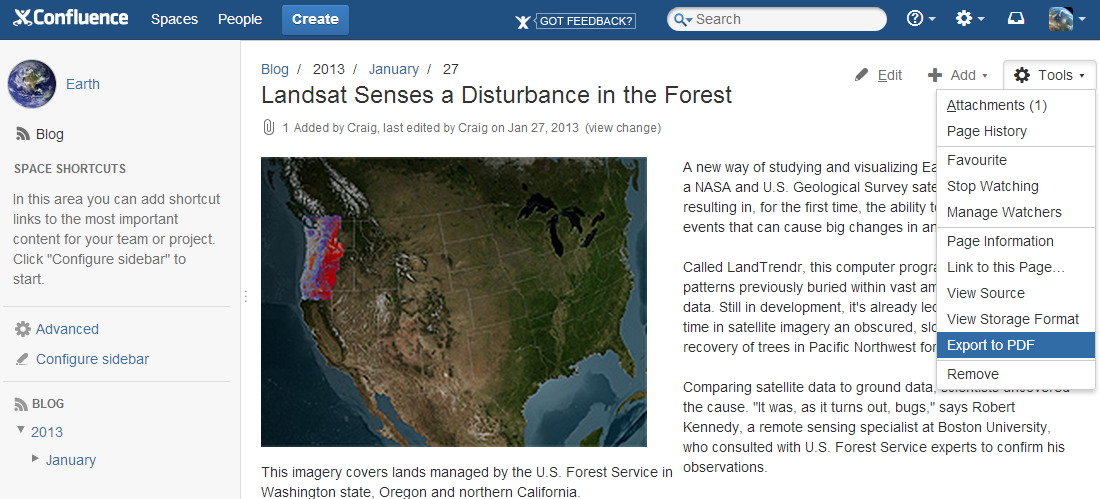Click the Landsat satellite map image
Screen dimensions: 1100x499
pyautogui.click(x=453, y=301)
